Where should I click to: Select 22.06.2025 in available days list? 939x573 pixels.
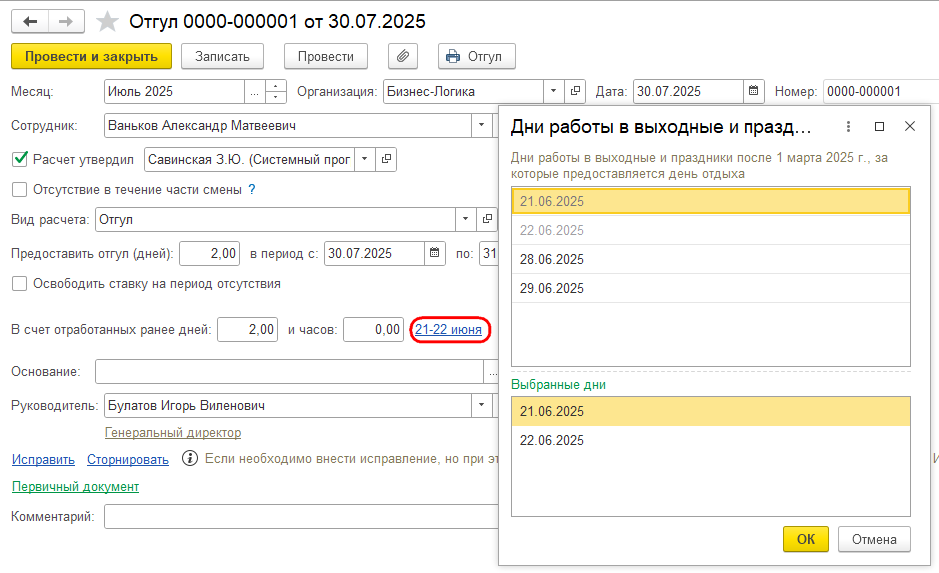711,231
